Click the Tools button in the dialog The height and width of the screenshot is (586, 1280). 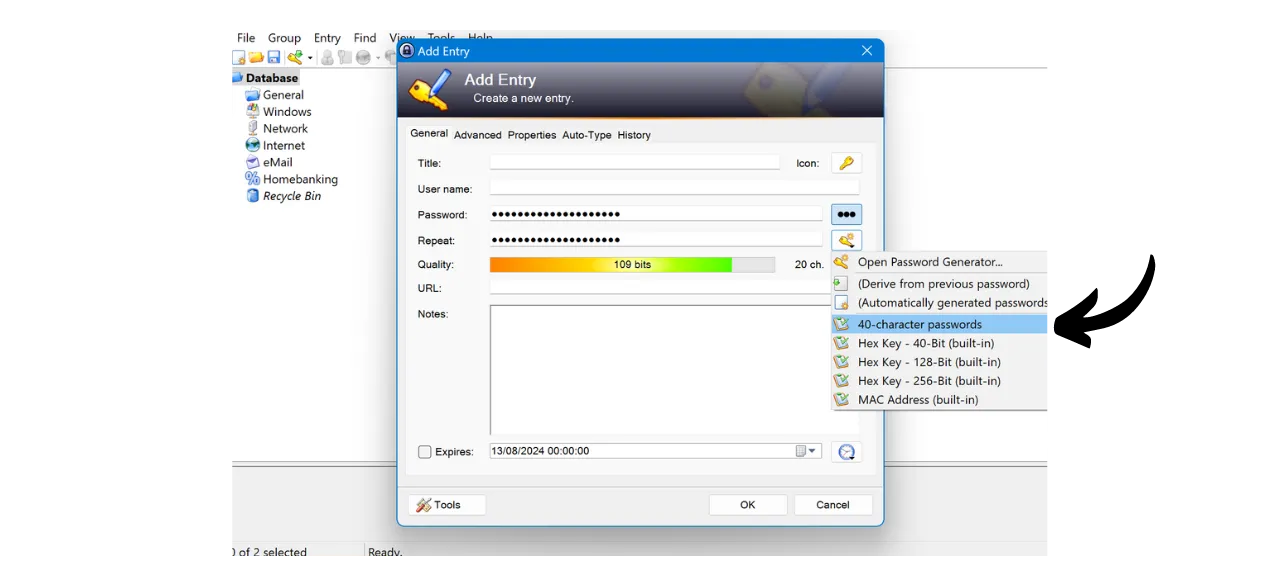[446, 504]
